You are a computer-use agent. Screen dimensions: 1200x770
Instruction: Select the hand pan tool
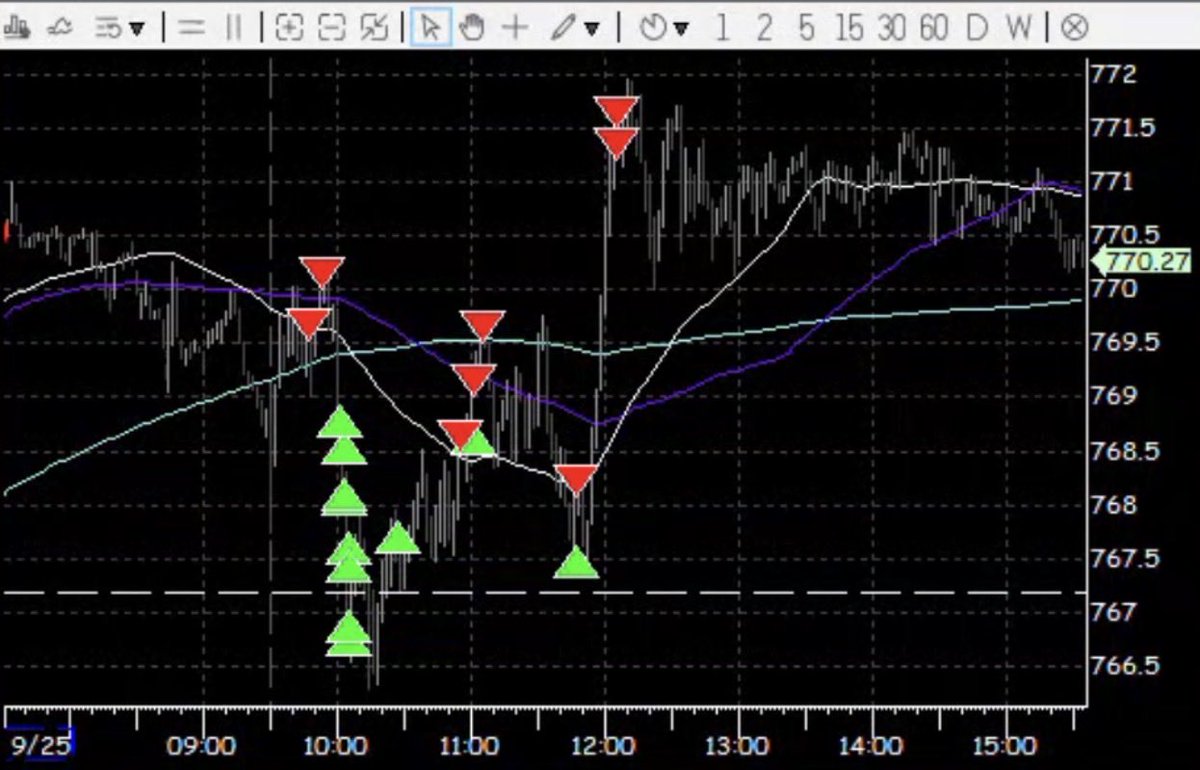coord(471,27)
